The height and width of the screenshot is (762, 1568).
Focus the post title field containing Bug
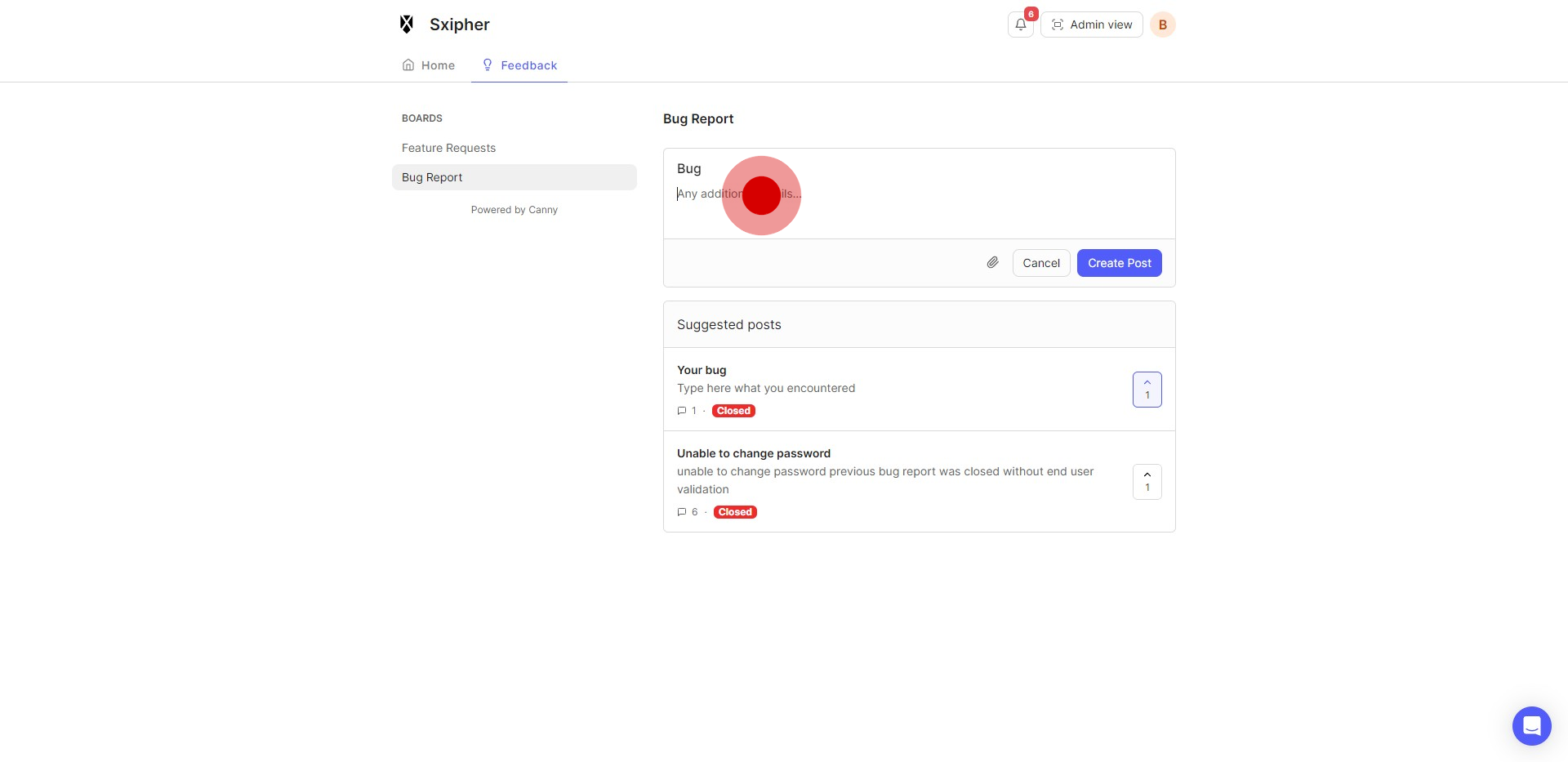click(898, 168)
